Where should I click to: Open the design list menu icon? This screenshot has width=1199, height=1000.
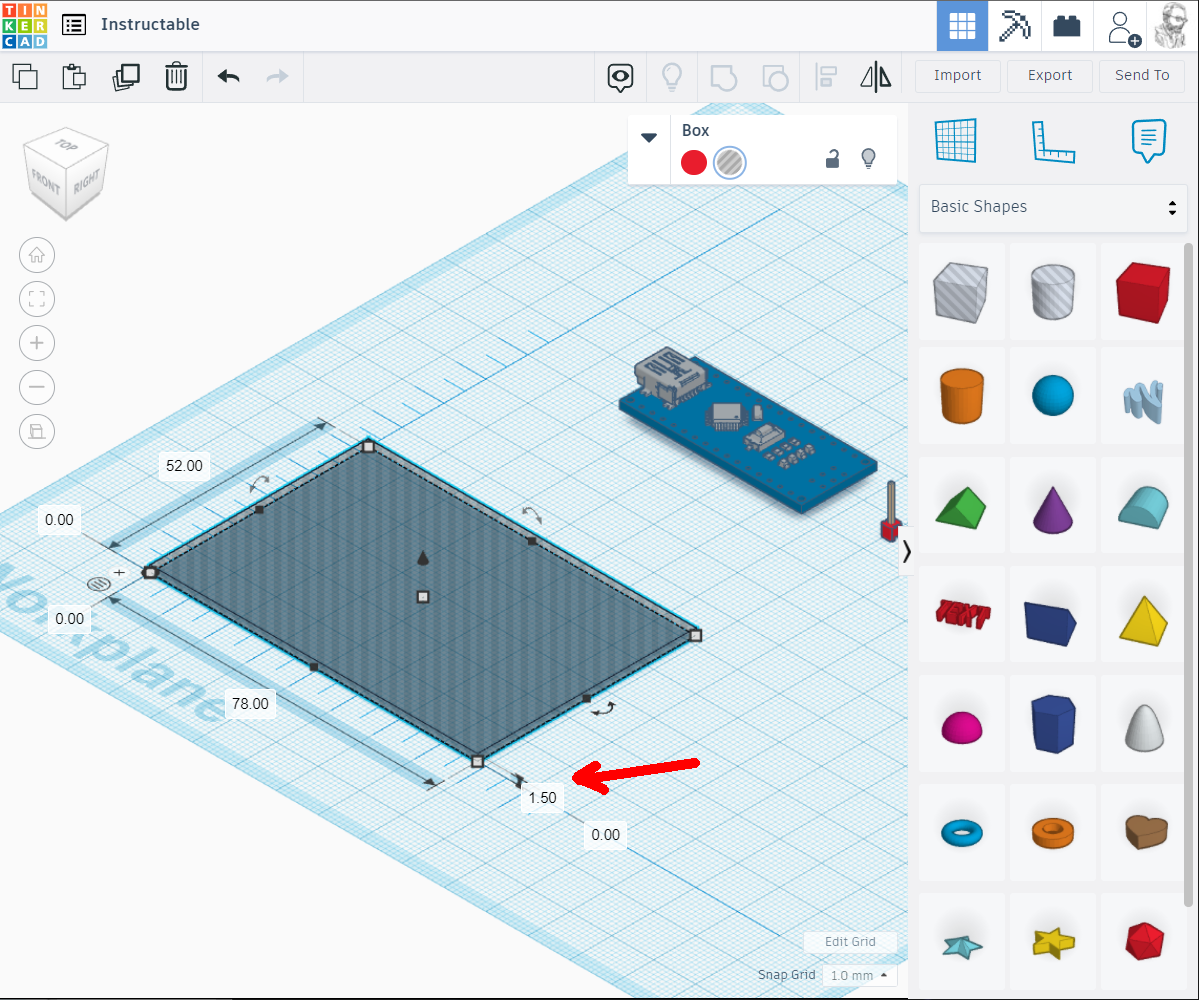[74, 24]
